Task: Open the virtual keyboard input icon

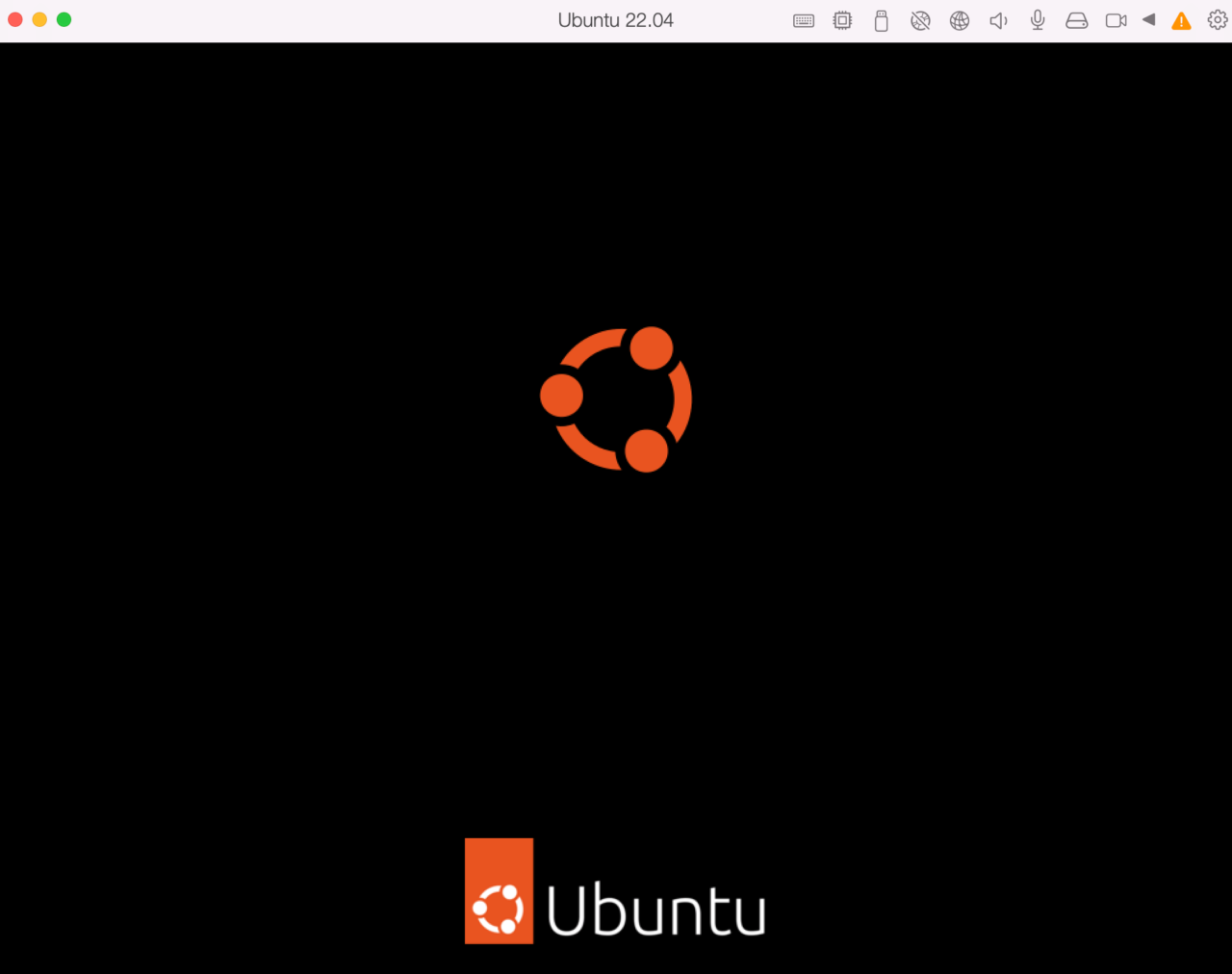Action: (x=804, y=19)
